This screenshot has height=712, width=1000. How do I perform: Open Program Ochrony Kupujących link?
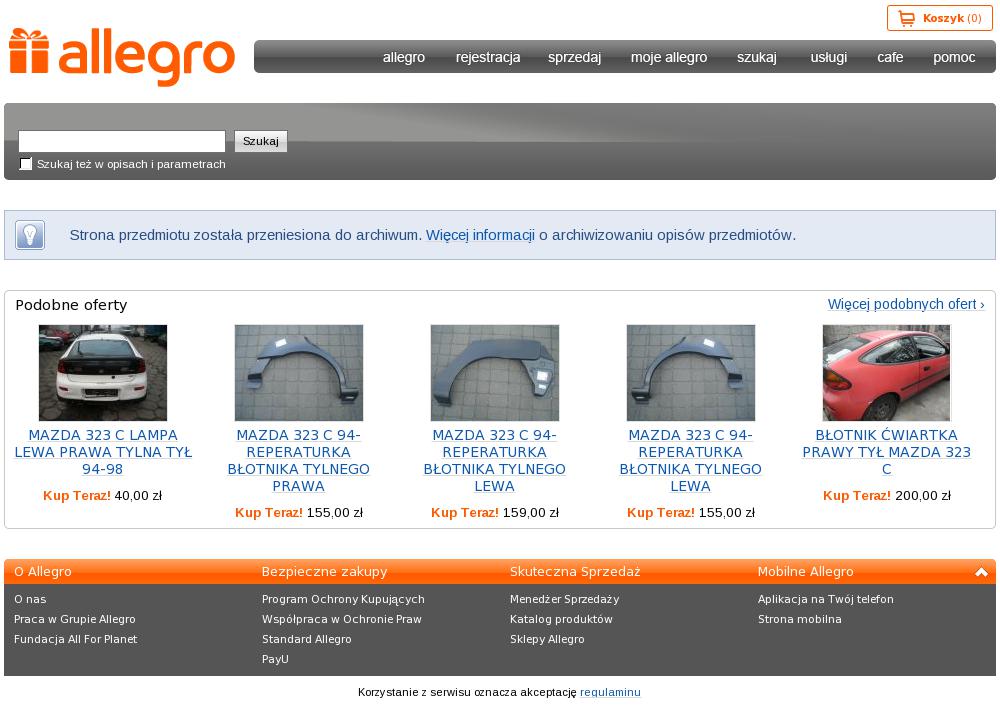(343, 599)
